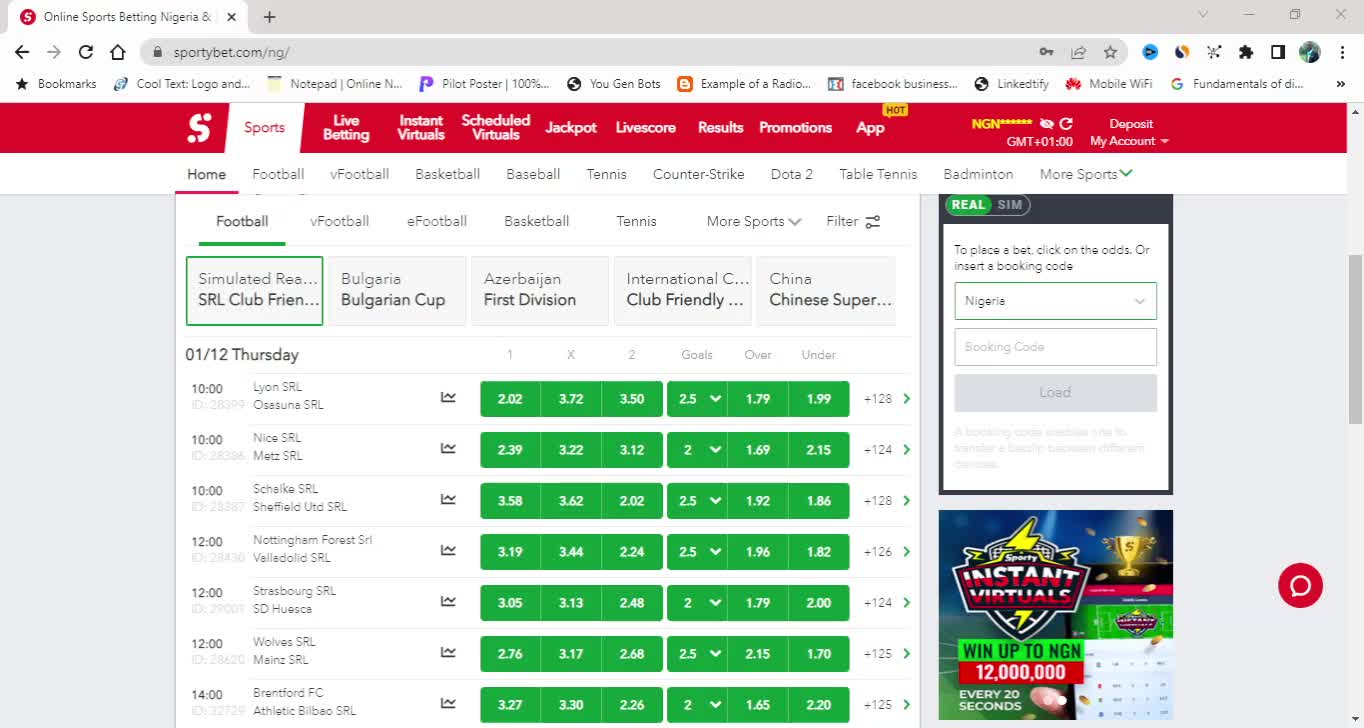Click the browser address bar
The image size is (1364, 728).
pos(590,52)
